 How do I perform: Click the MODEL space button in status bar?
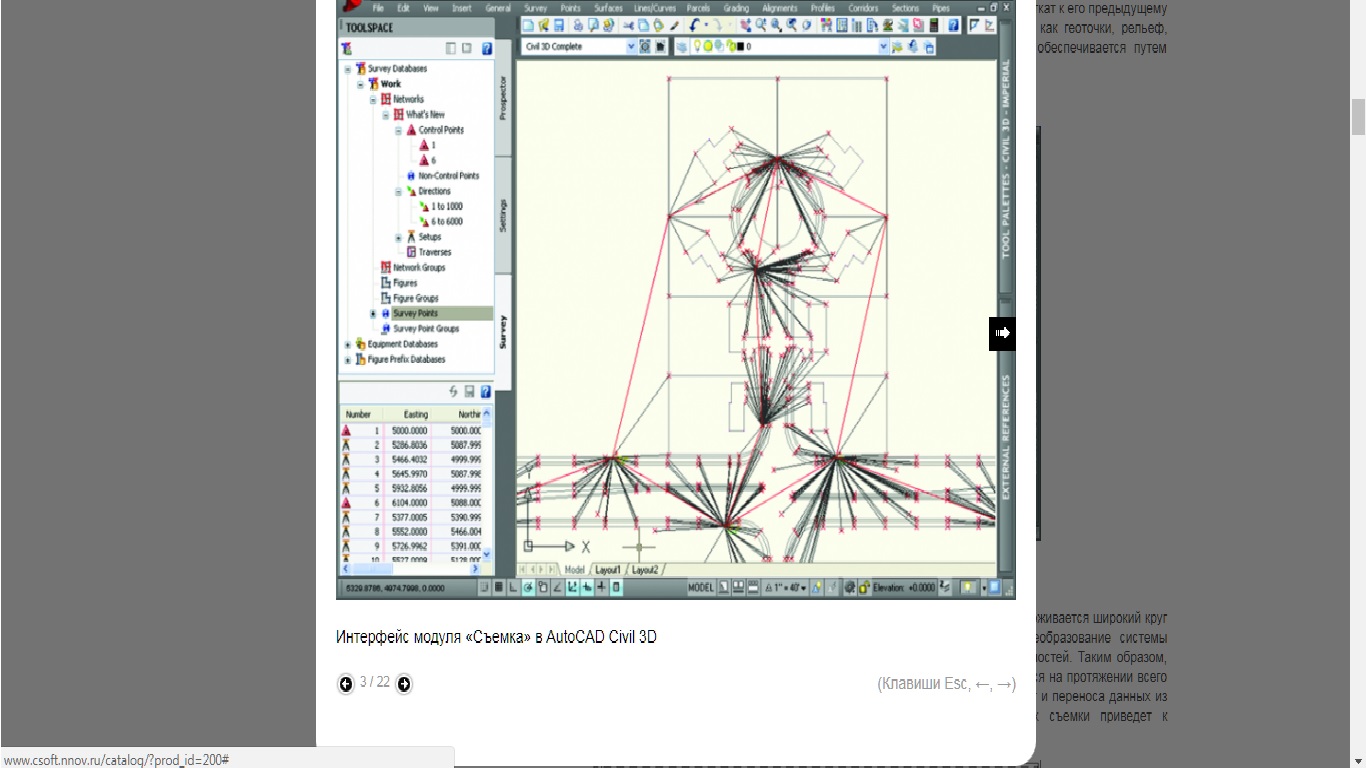point(700,587)
